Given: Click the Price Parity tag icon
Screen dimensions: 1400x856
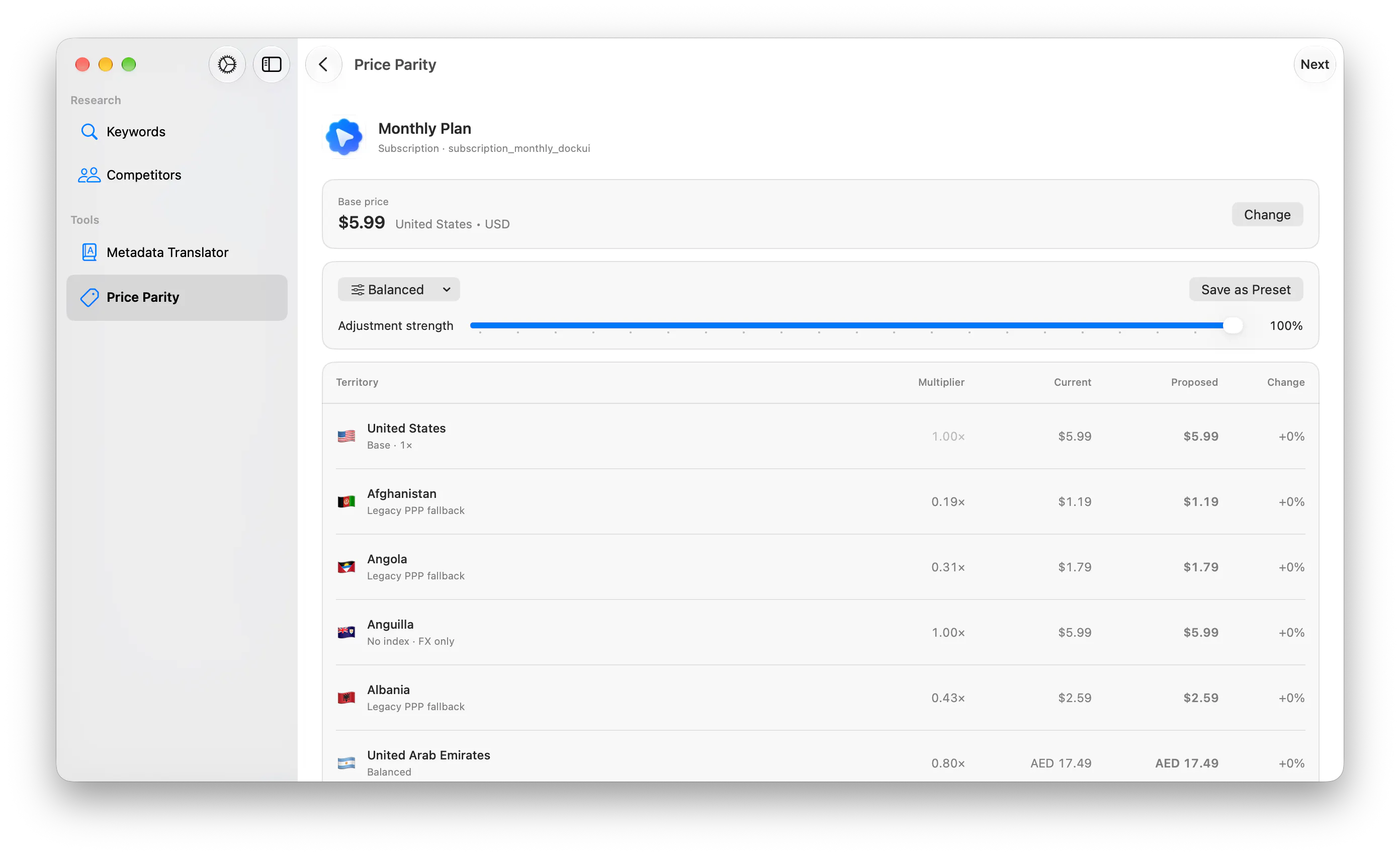Looking at the screenshot, I should click(89, 297).
